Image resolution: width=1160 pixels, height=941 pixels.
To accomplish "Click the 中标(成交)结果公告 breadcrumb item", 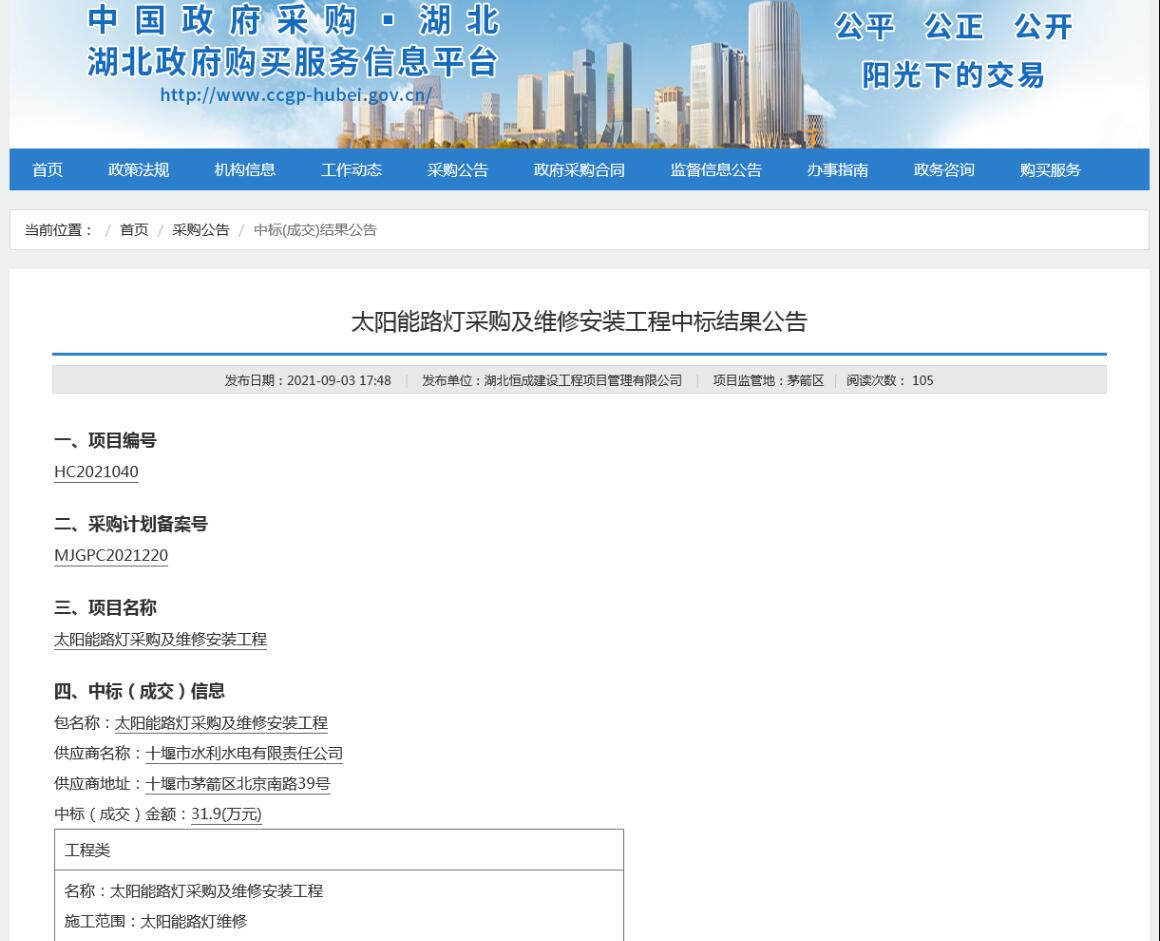I will pos(315,230).
